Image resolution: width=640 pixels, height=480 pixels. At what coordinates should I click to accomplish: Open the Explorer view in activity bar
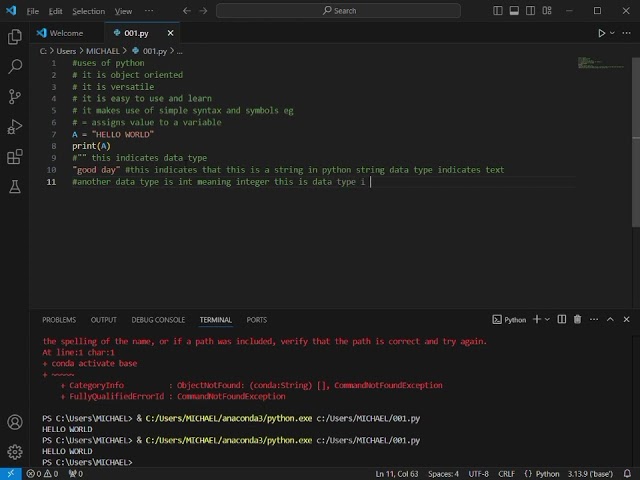click(15, 37)
